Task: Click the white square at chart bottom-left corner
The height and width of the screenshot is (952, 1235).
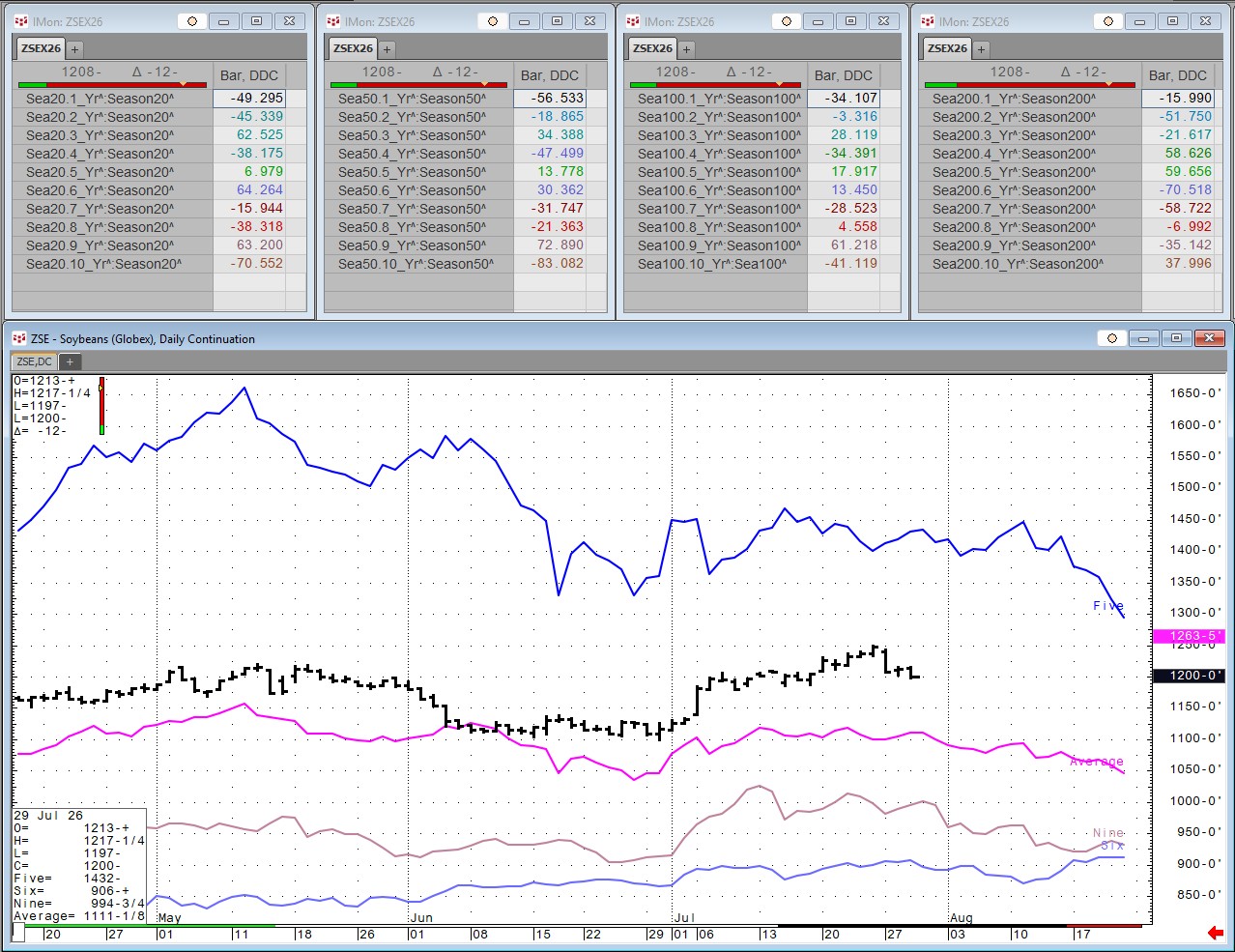Action: [x=18, y=932]
